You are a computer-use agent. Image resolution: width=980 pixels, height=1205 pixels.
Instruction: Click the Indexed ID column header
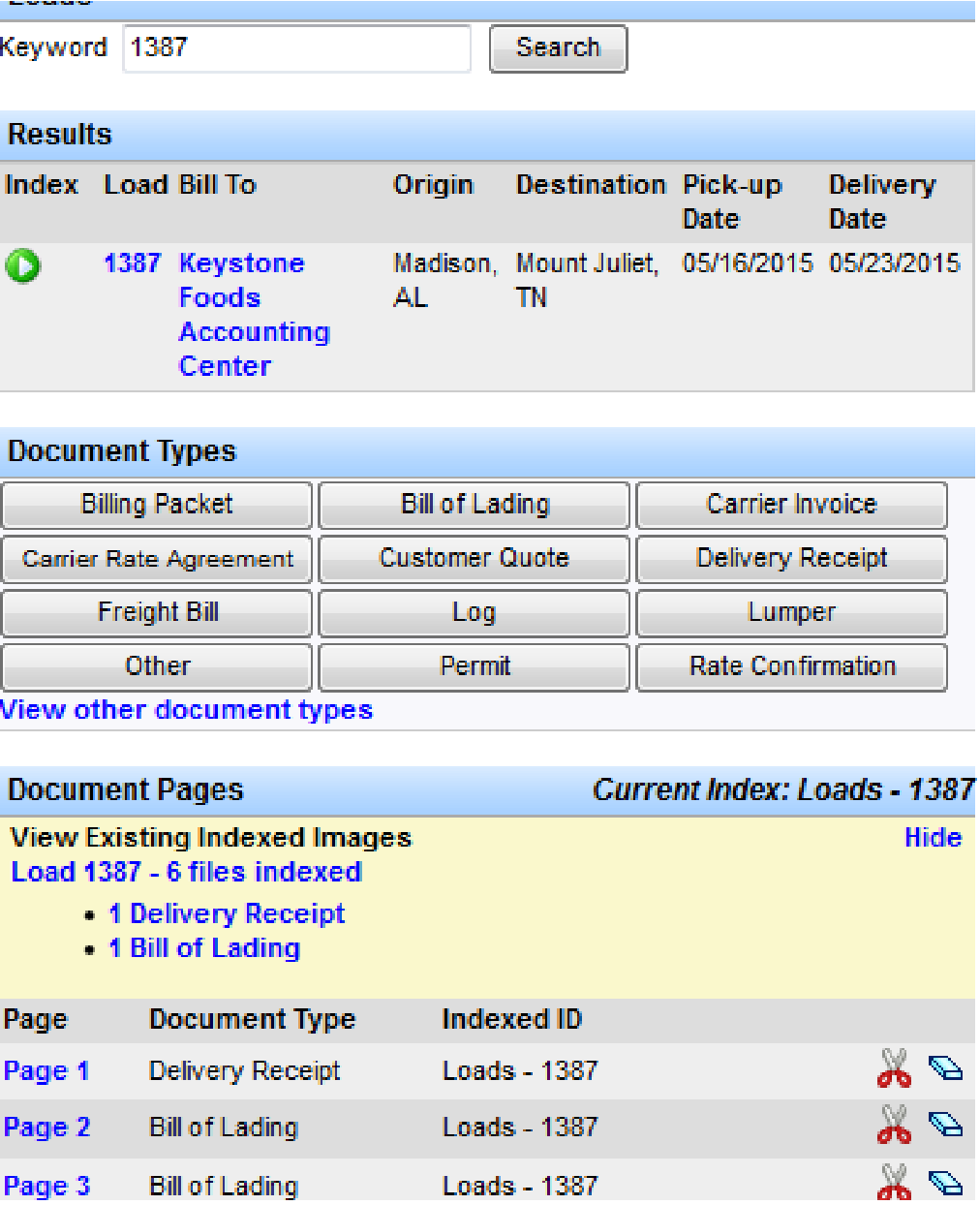511,1020
